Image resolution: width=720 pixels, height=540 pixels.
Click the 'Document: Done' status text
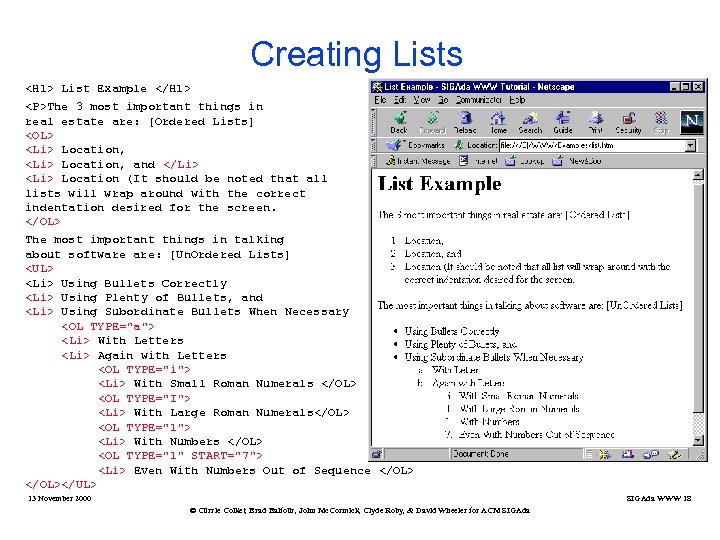point(480,454)
